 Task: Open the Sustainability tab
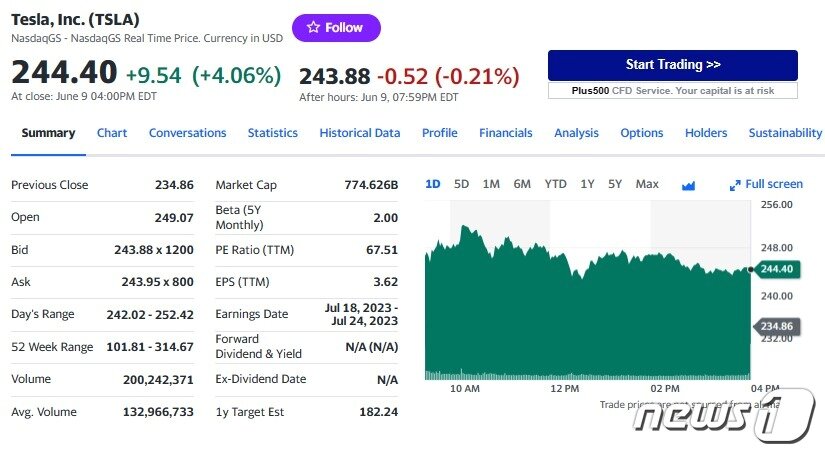(785, 133)
